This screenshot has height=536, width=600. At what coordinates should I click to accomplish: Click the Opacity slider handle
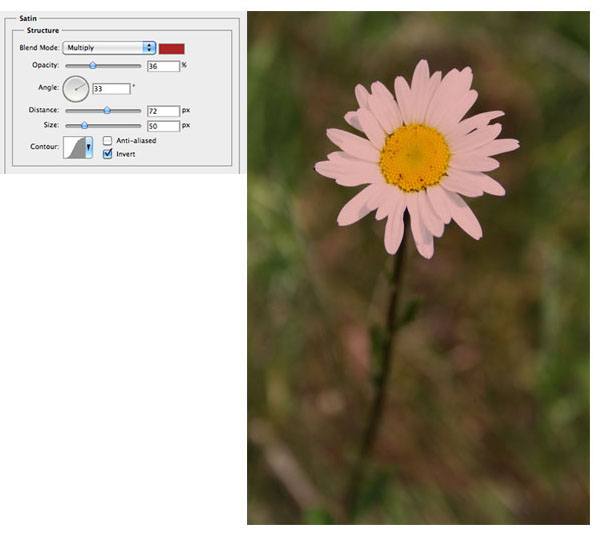[93, 65]
